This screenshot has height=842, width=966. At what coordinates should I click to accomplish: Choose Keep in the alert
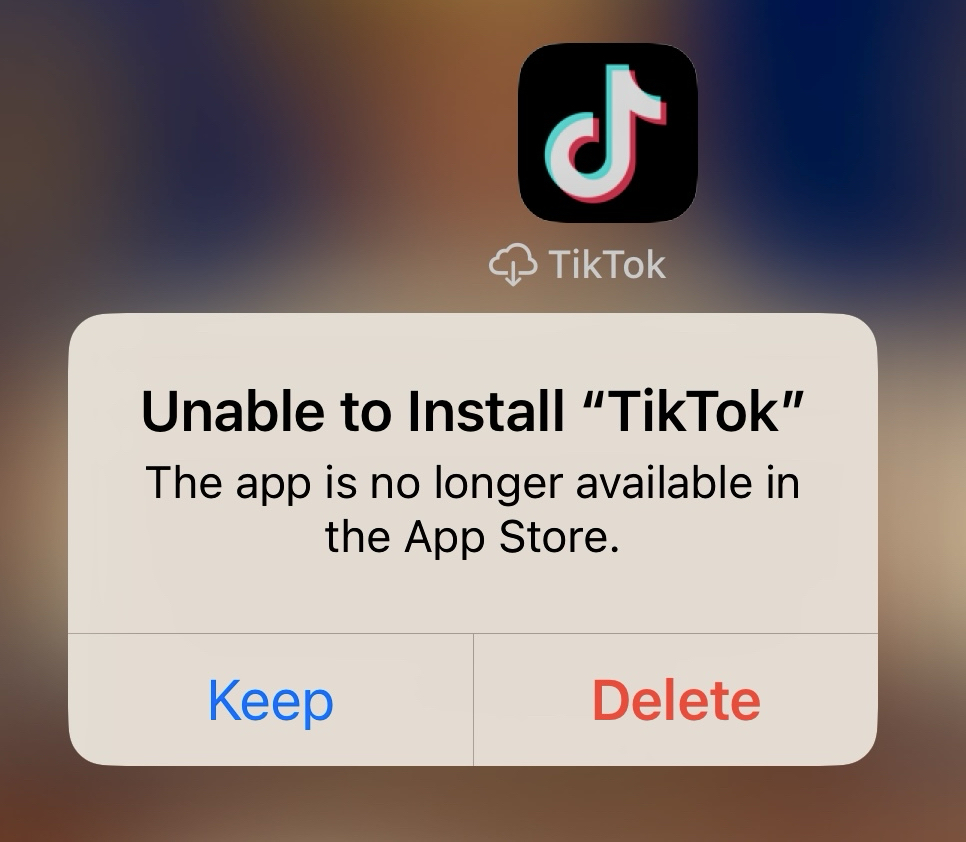[270, 700]
